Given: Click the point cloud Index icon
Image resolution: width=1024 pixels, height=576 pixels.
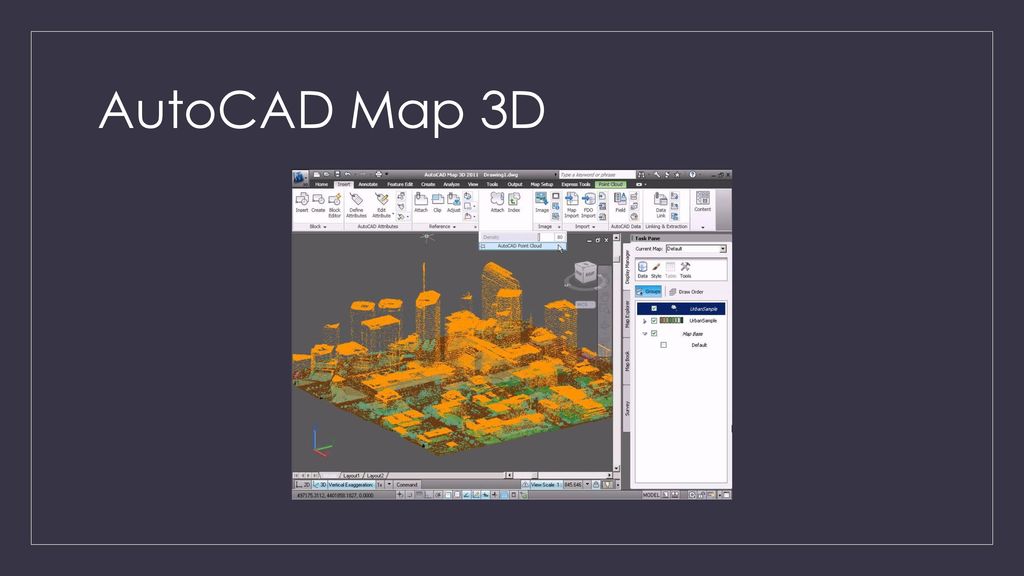Looking at the screenshot, I should pos(515,202).
